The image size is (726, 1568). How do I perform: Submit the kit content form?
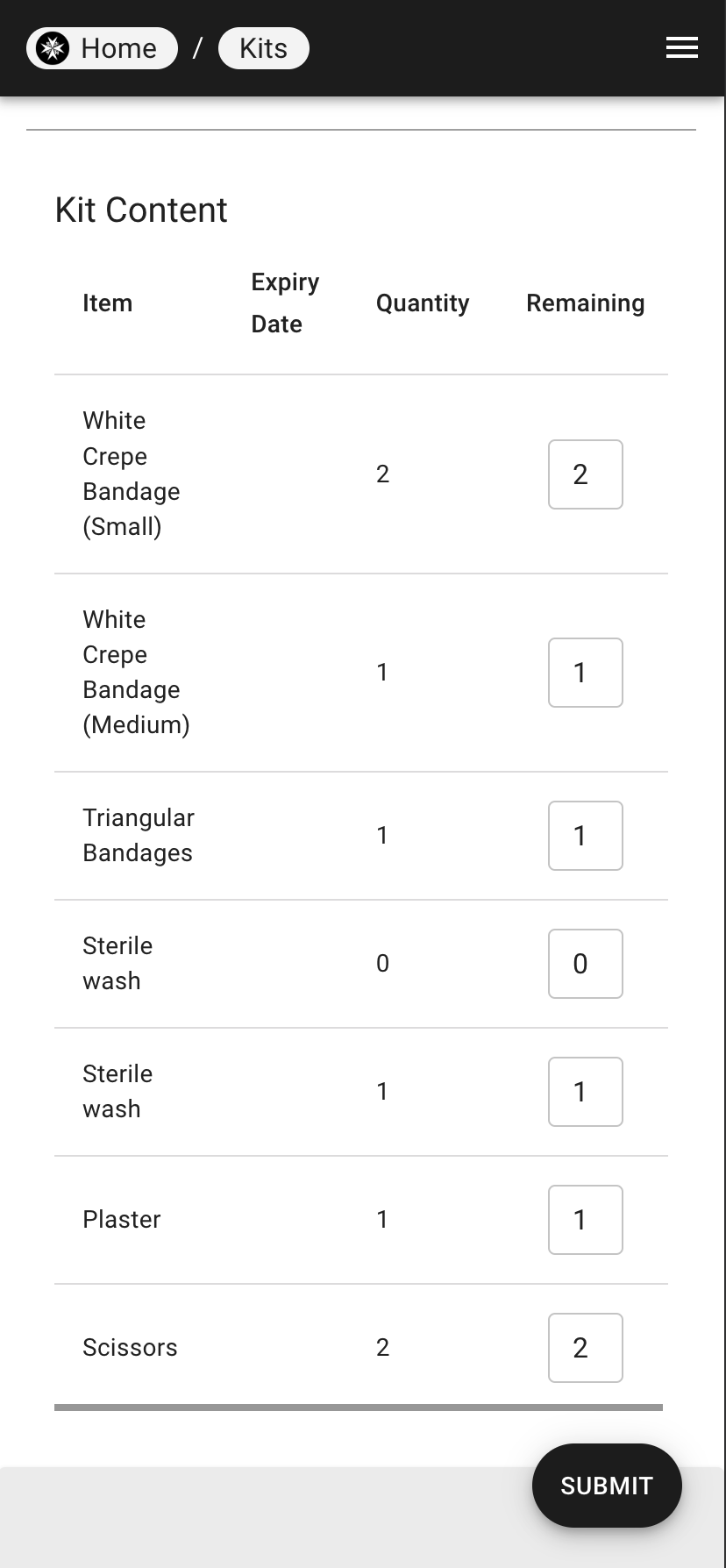607,1486
